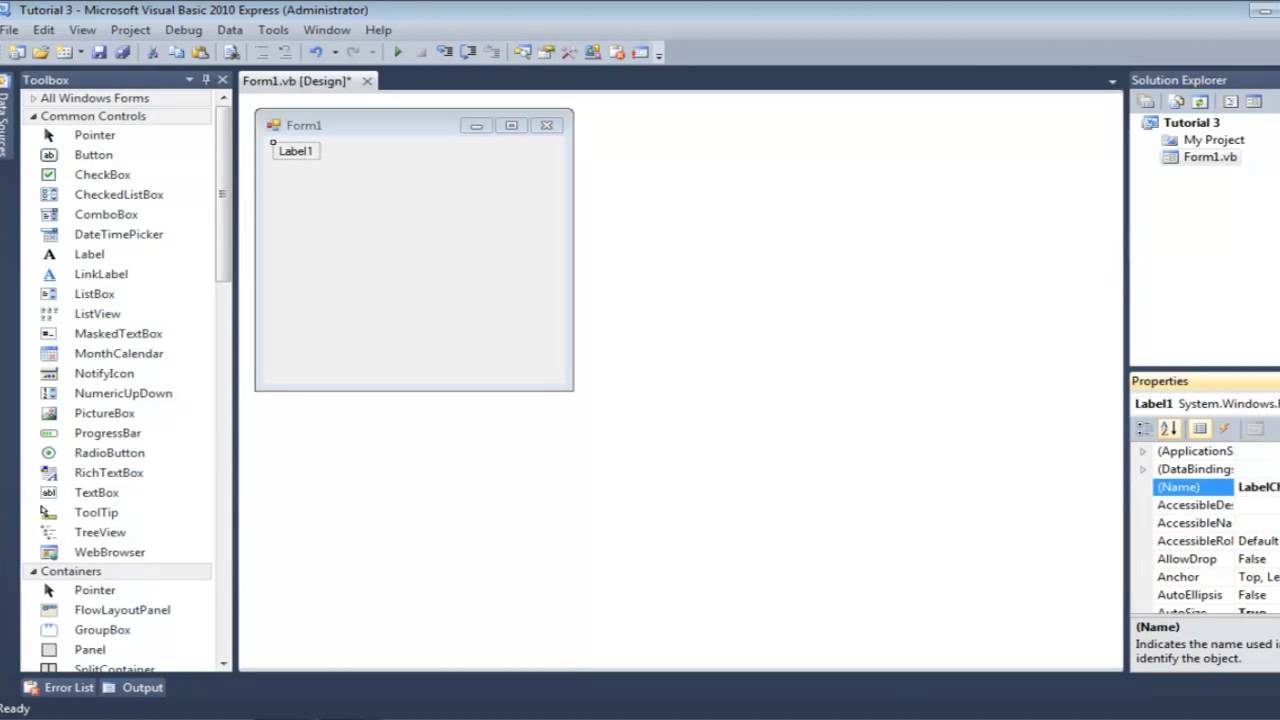Click the Open File toolbar icon

pyautogui.click(x=41, y=52)
